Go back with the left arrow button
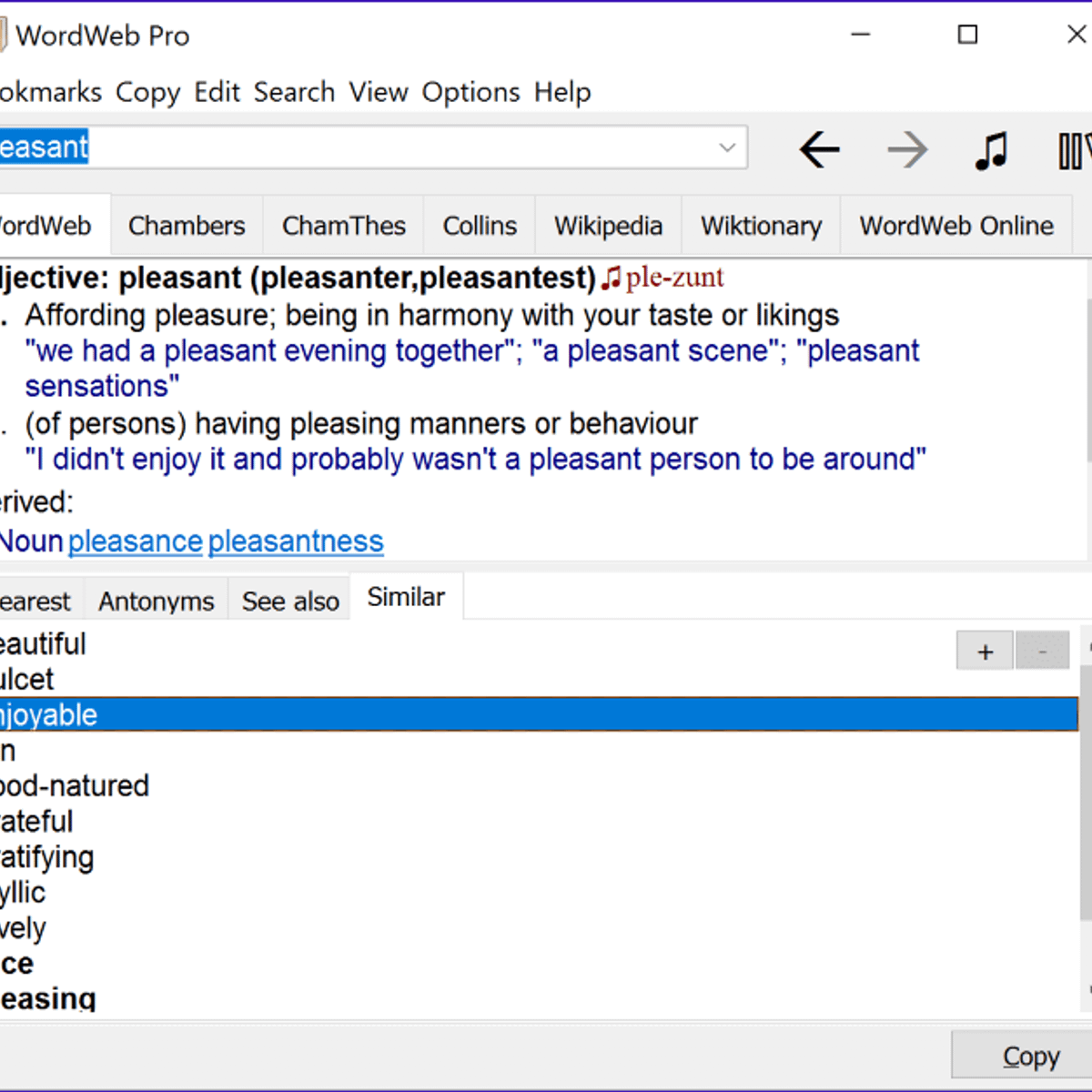The image size is (1092, 1092). point(819,150)
